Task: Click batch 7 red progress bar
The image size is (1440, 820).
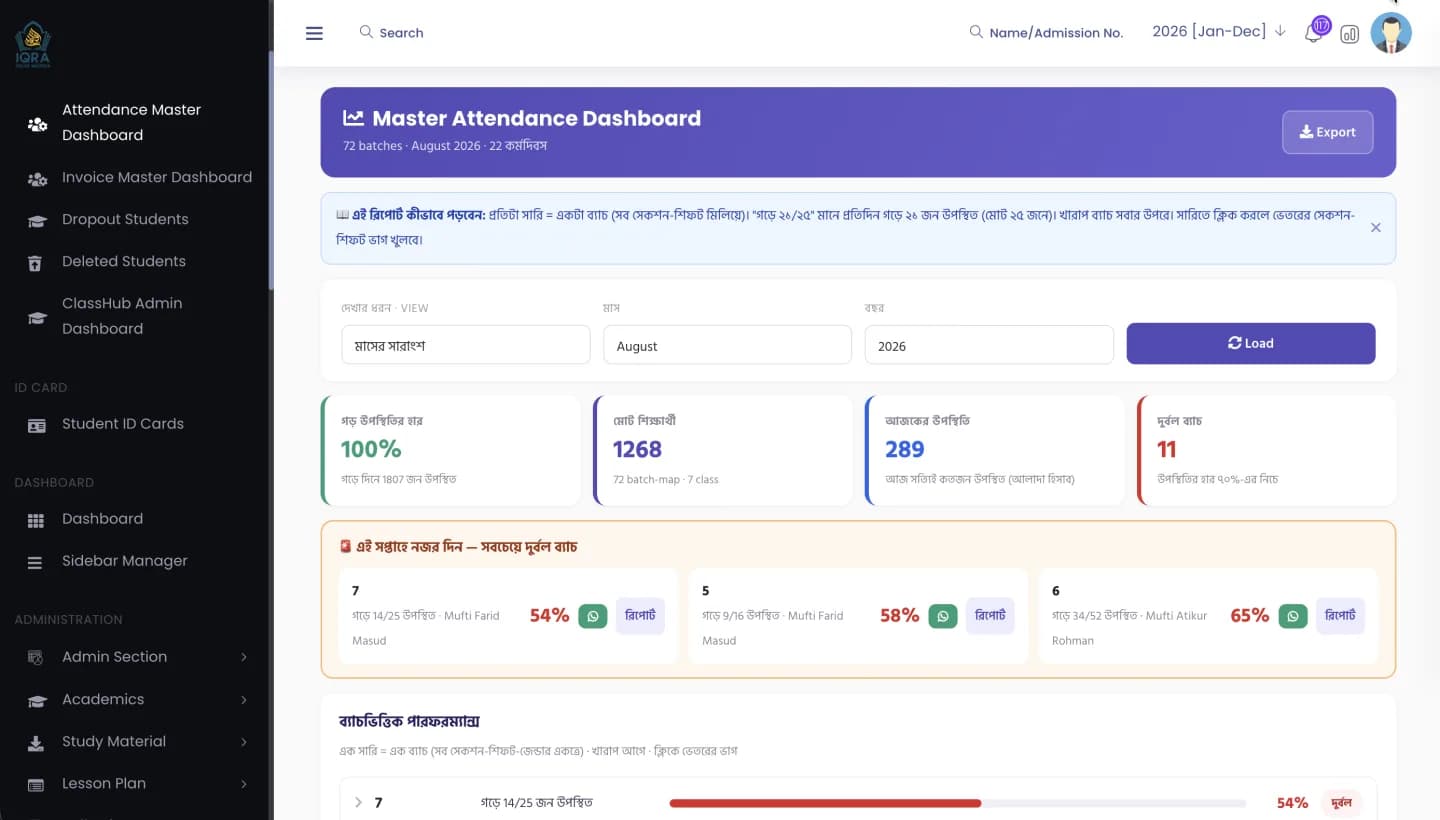Action: [825, 803]
